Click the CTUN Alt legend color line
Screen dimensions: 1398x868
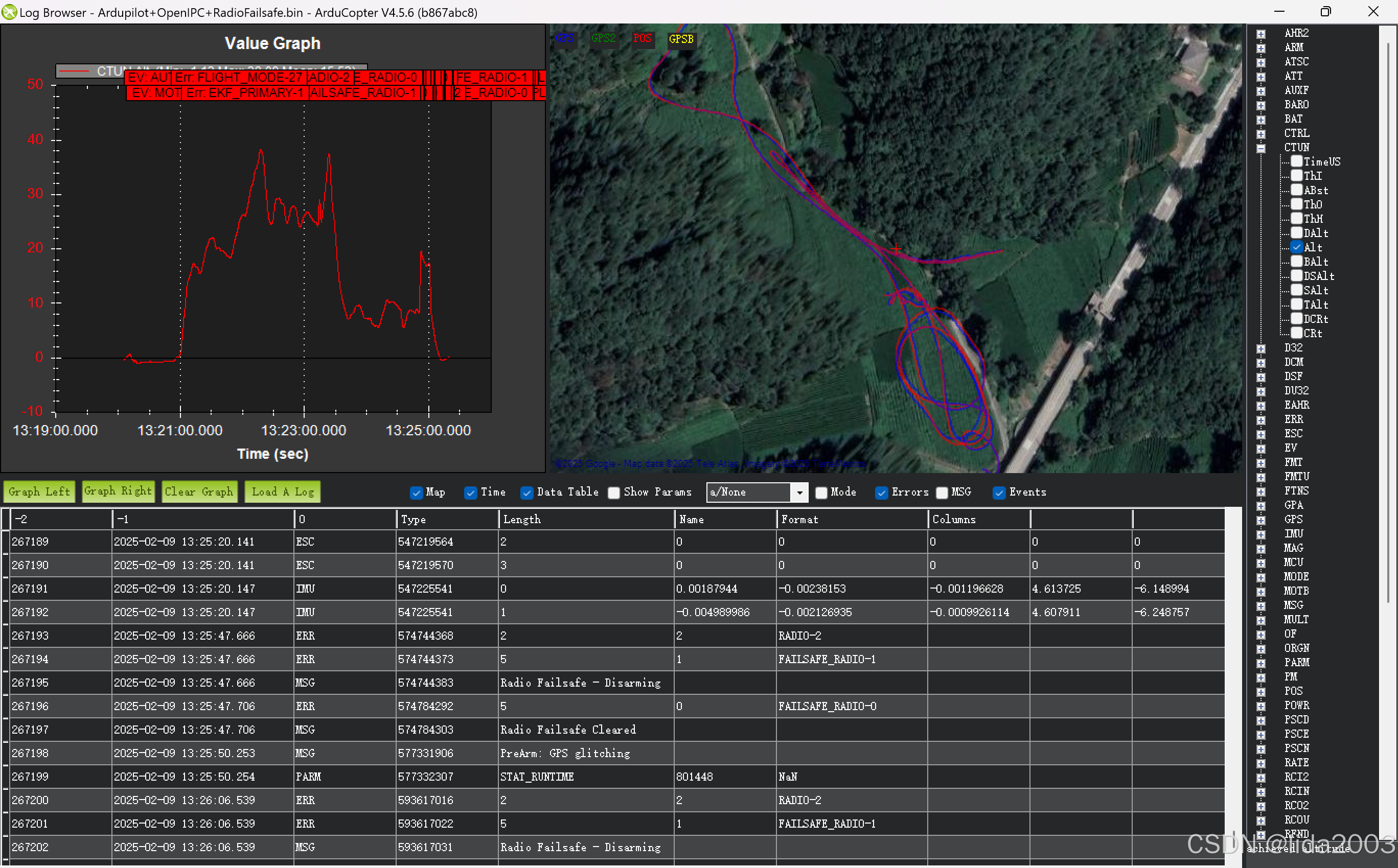[75, 71]
